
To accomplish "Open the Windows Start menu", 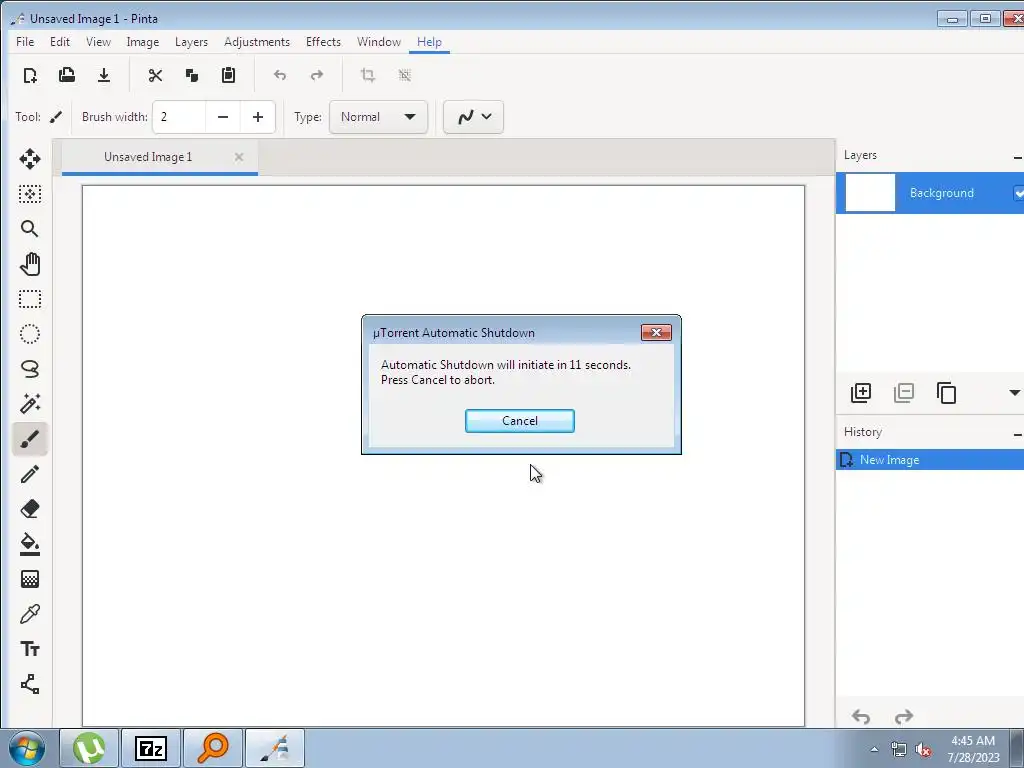I will click(26, 748).
